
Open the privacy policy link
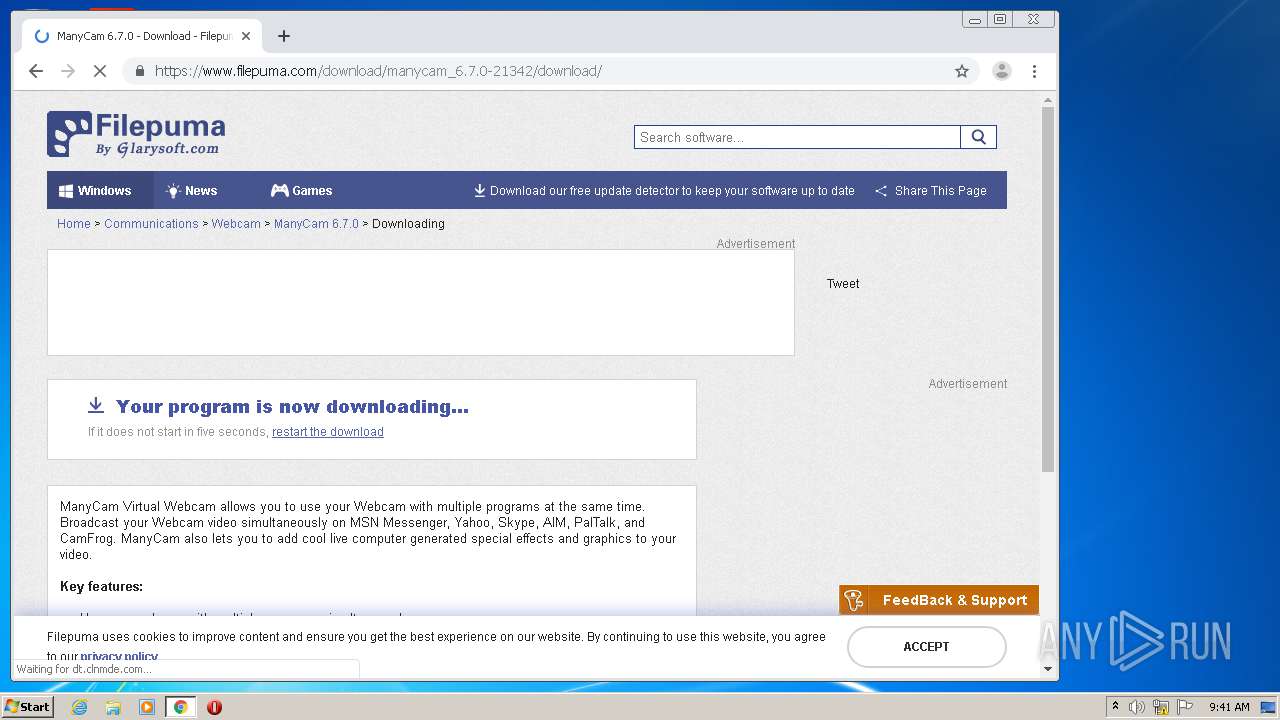119,657
